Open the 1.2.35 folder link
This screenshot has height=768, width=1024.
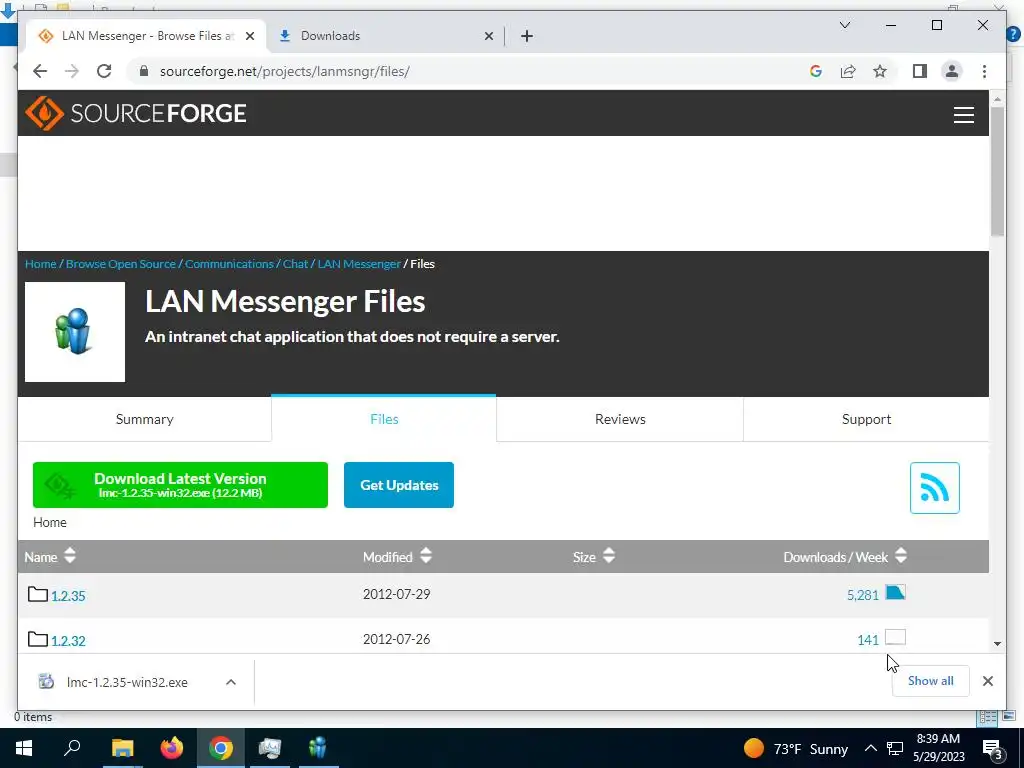pos(68,596)
